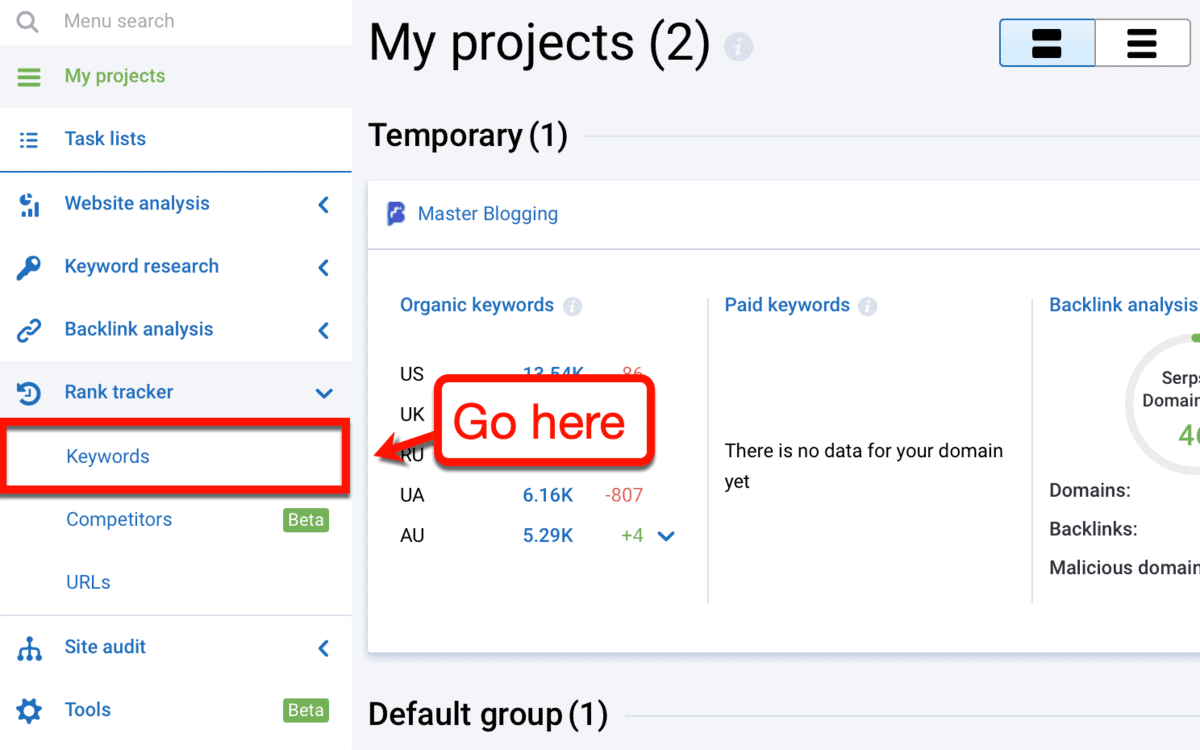Click info icon next to Organic keywords
Viewport: 1200px width, 750px height.
click(573, 306)
